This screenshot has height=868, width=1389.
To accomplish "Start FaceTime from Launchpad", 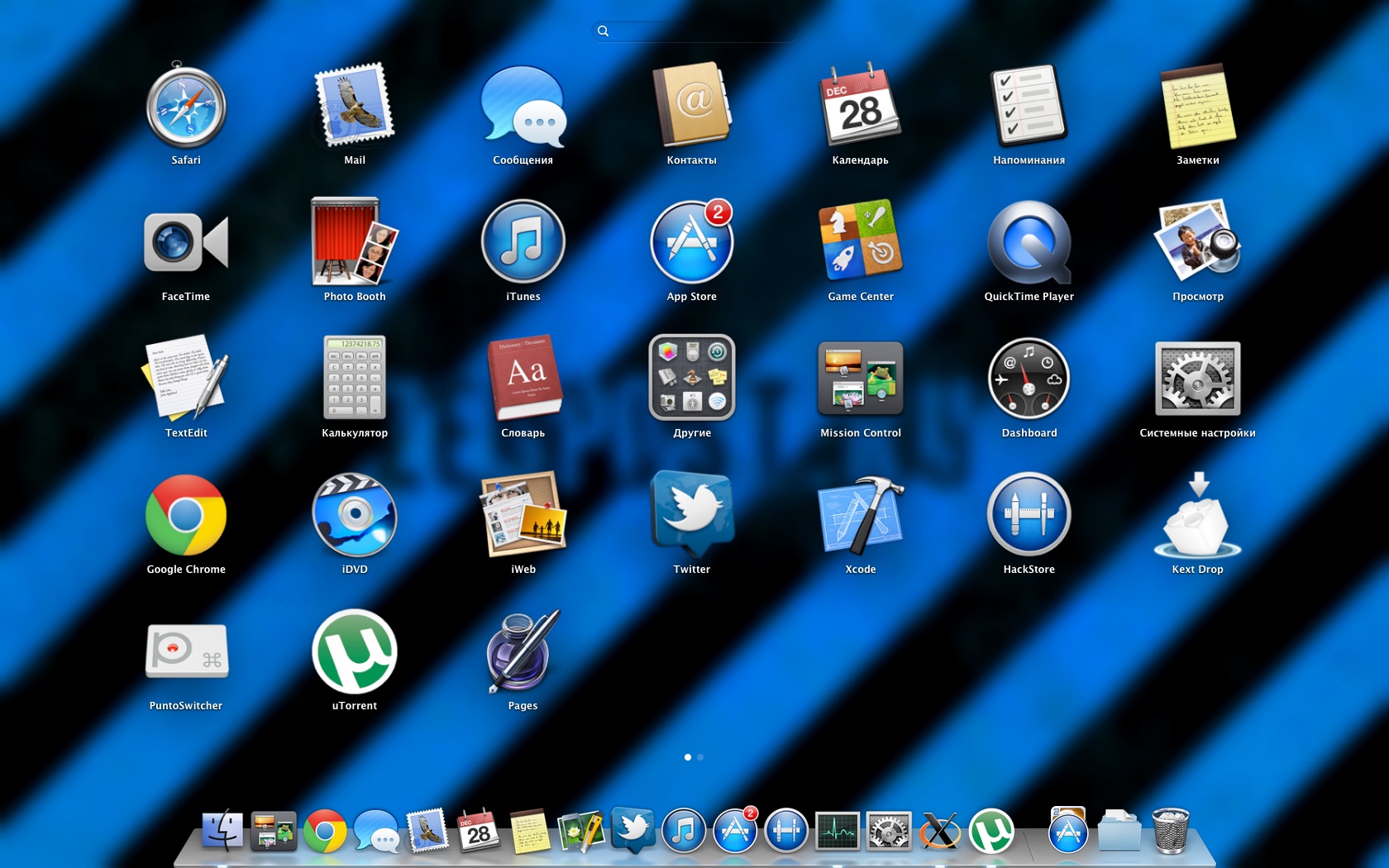I will (186, 242).
